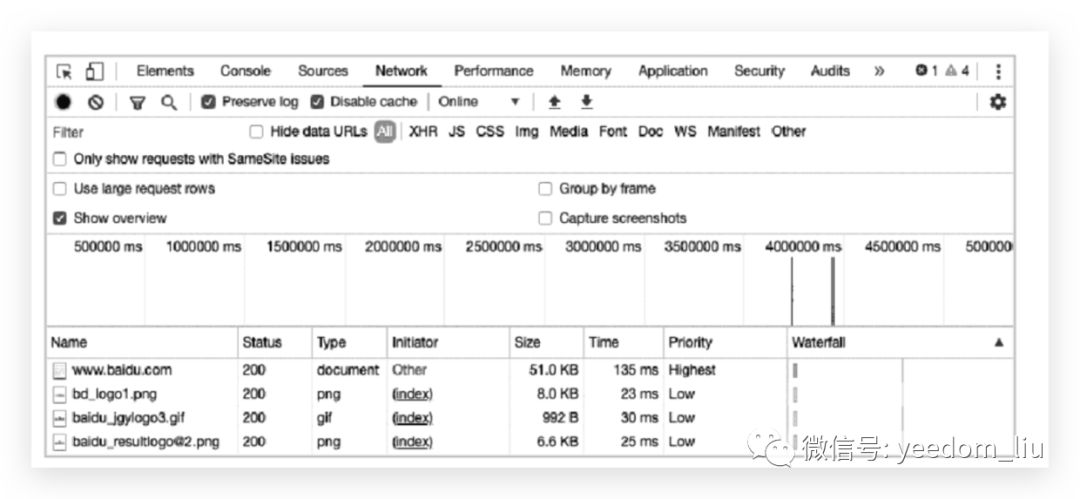Toggle the device toolbar icon
Image resolution: width=1080 pixels, height=499 pixels.
click(94, 71)
